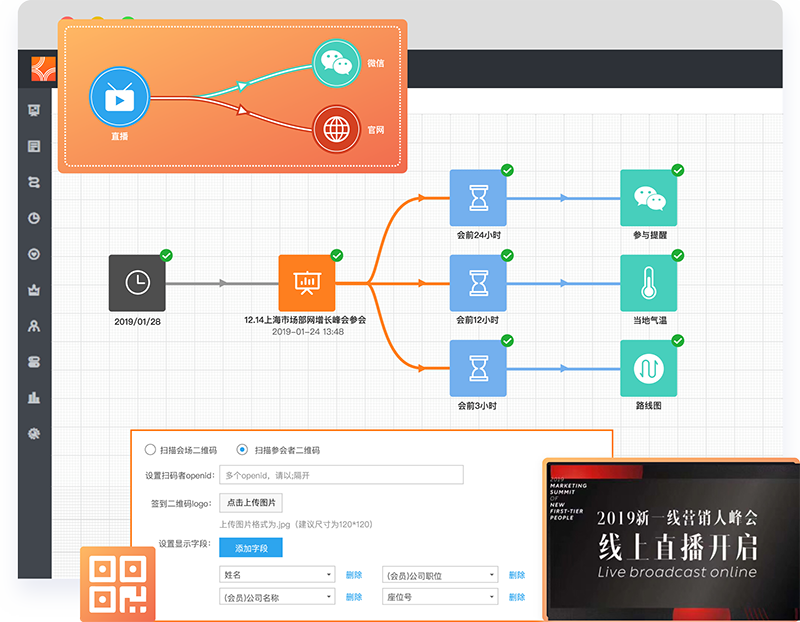
Task: Select the 会前24小时 hourglass node
Action: 478,198
